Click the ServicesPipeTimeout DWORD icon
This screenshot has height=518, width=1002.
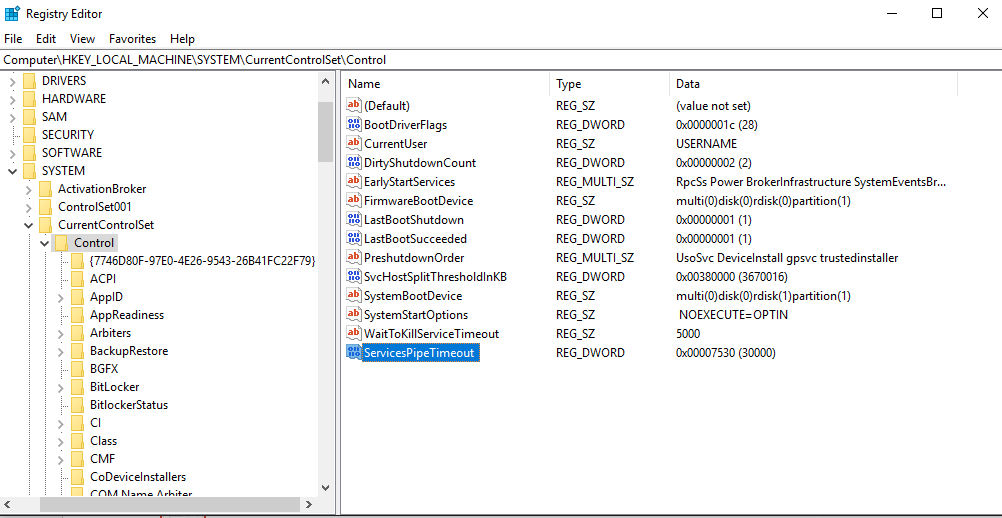(353, 353)
